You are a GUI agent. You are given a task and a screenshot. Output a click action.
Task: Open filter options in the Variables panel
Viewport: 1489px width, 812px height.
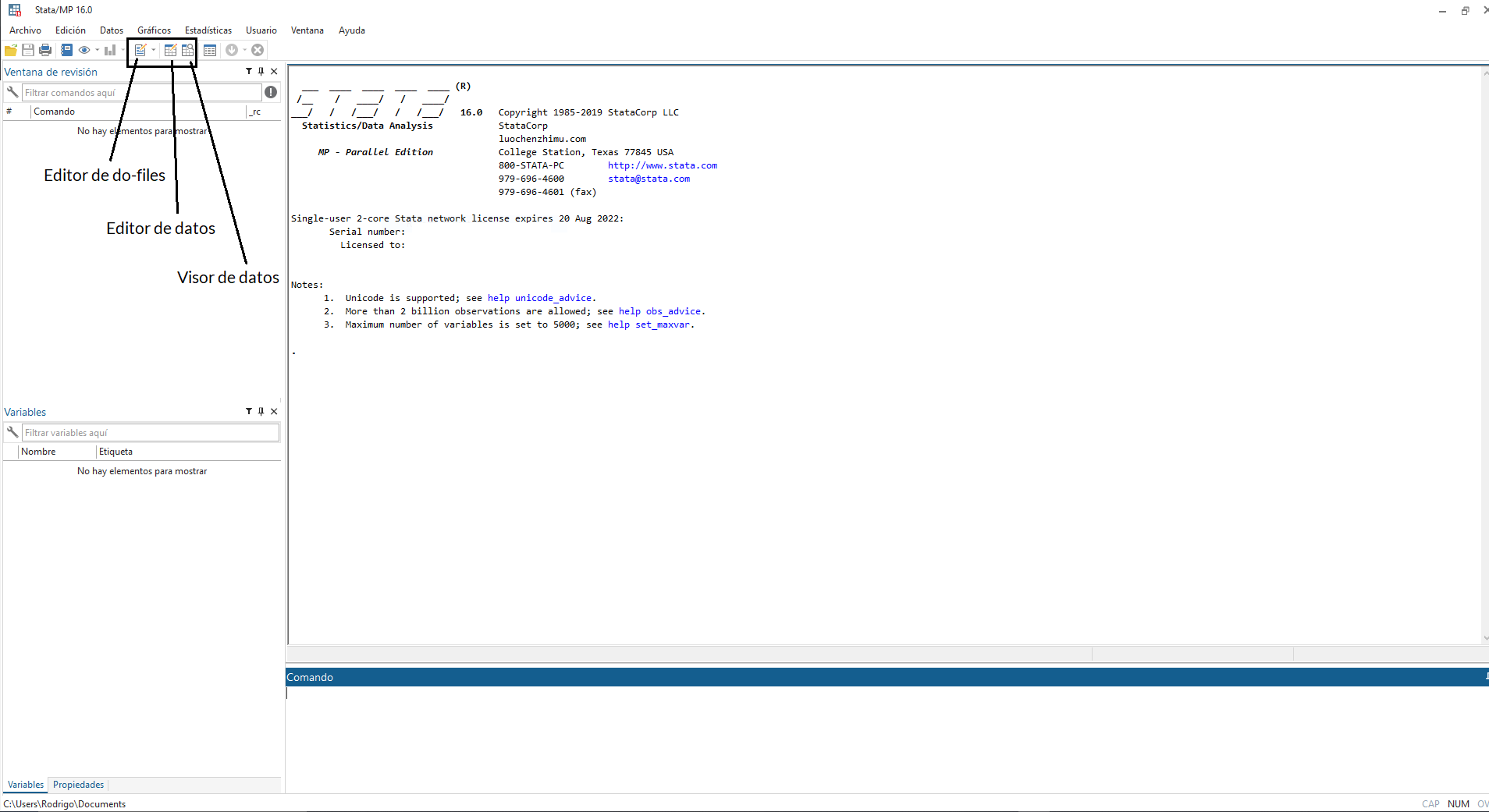coord(249,412)
